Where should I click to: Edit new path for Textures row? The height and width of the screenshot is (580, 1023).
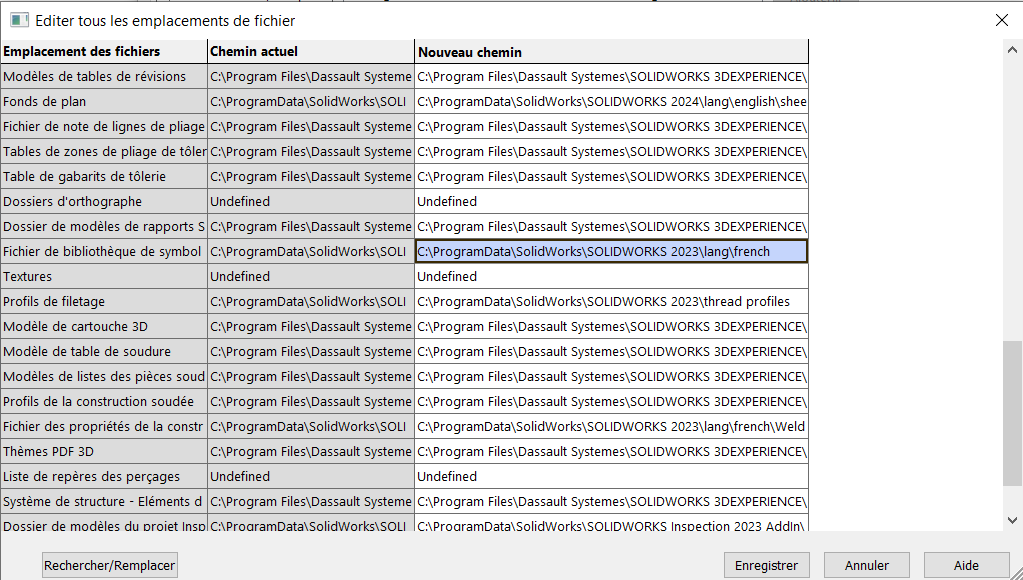coord(610,277)
